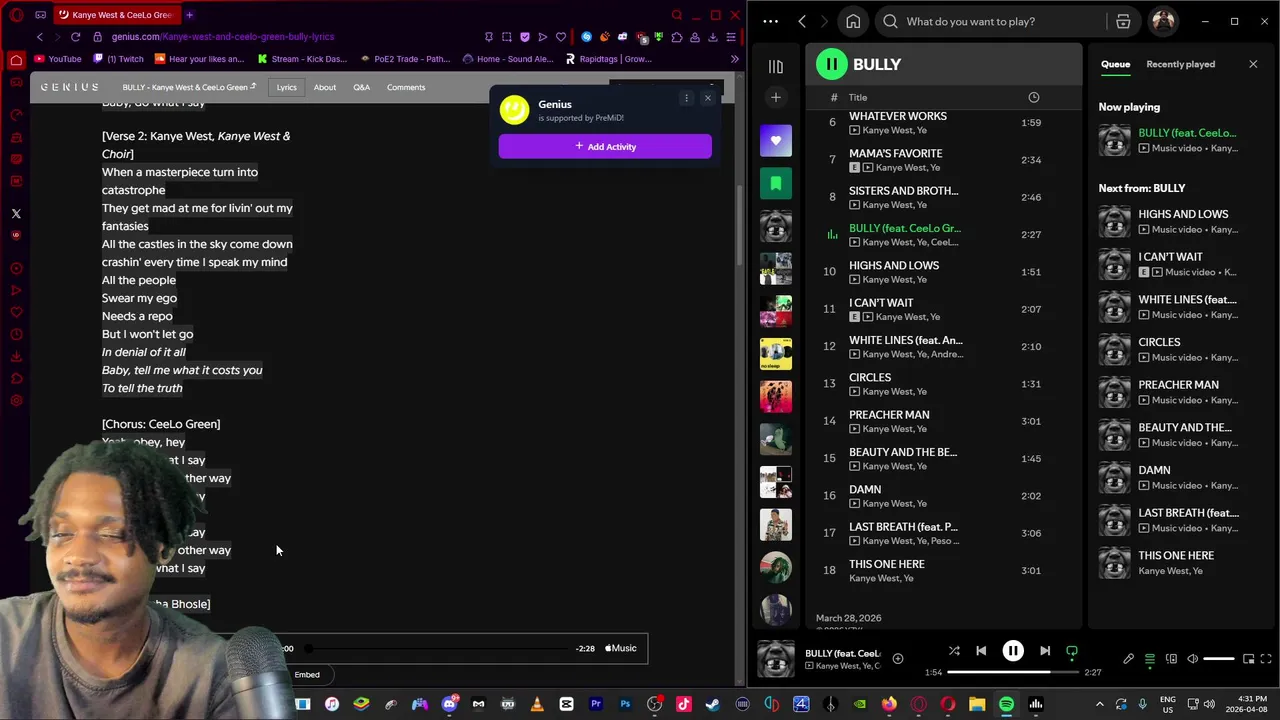1280x720 pixels.
Task: Show more bookmarks chevron
Action: (735, 59)
